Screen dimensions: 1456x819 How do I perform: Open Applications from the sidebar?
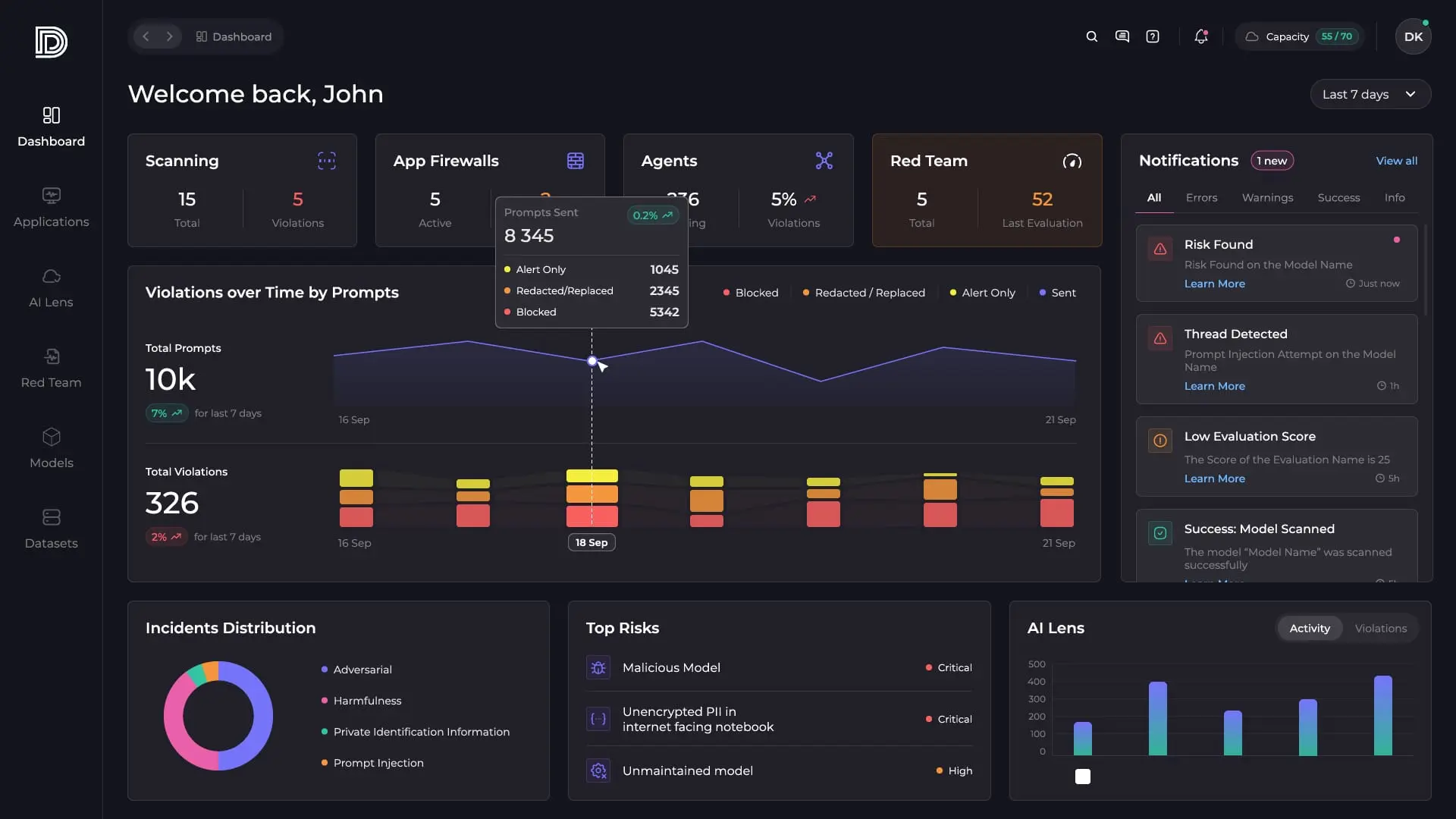pyautogui.click(x=51, y=207)
